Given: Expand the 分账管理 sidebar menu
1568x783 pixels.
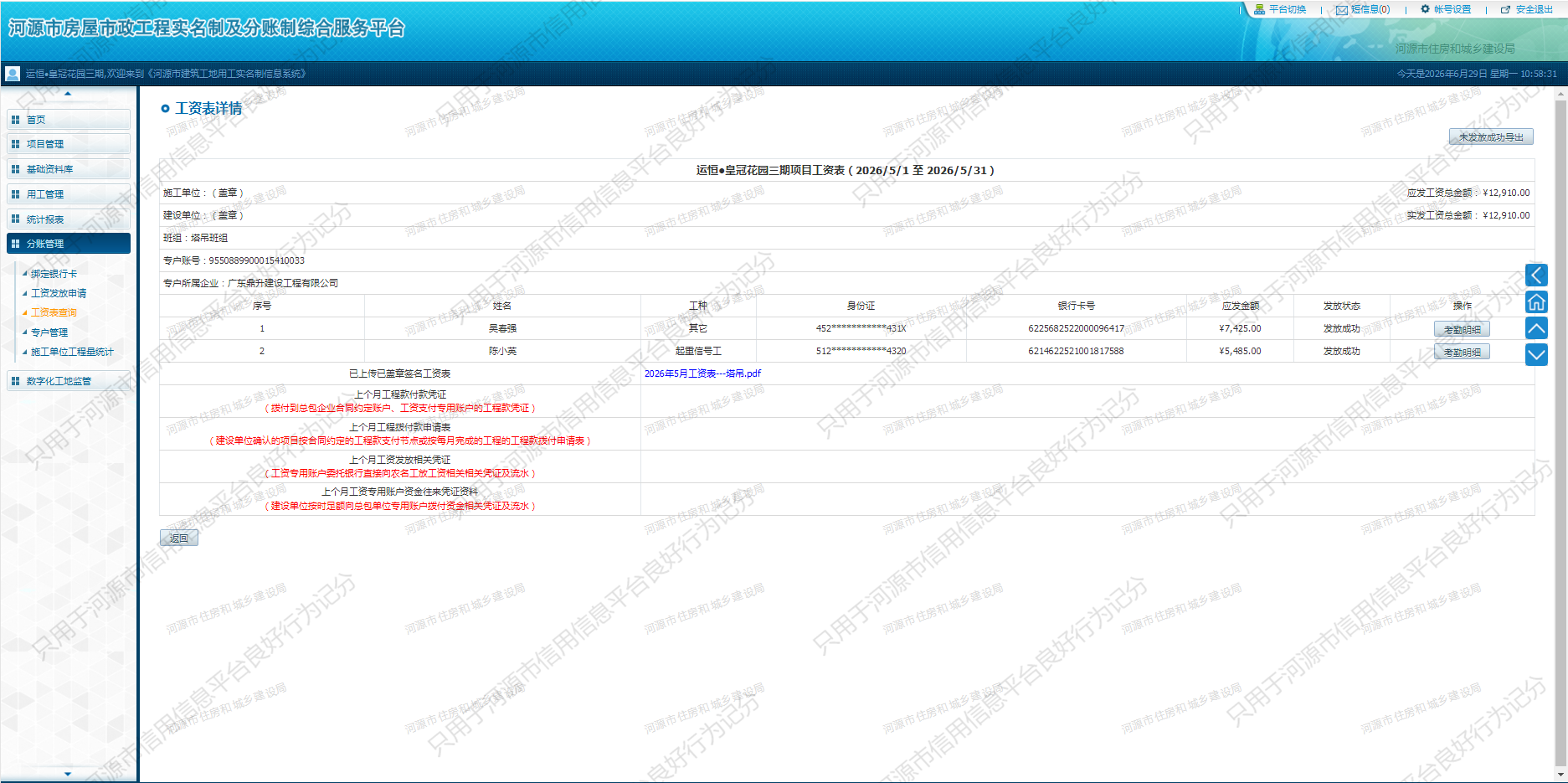Looking at the screenshot, I should tap(69, 244).
